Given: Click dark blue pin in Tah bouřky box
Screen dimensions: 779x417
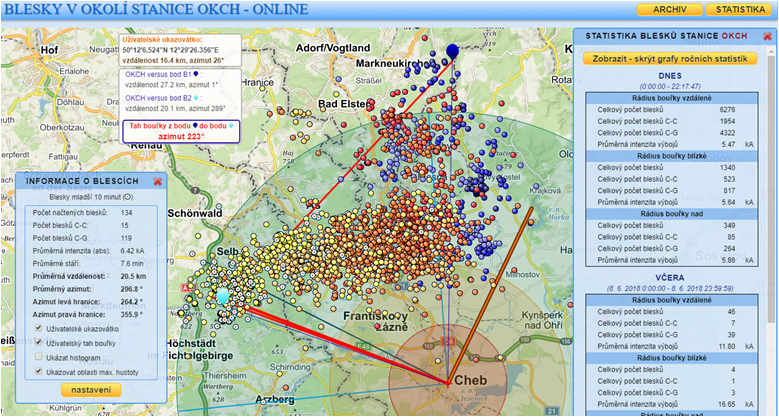Looking at the screenshot, I should 195,126.
